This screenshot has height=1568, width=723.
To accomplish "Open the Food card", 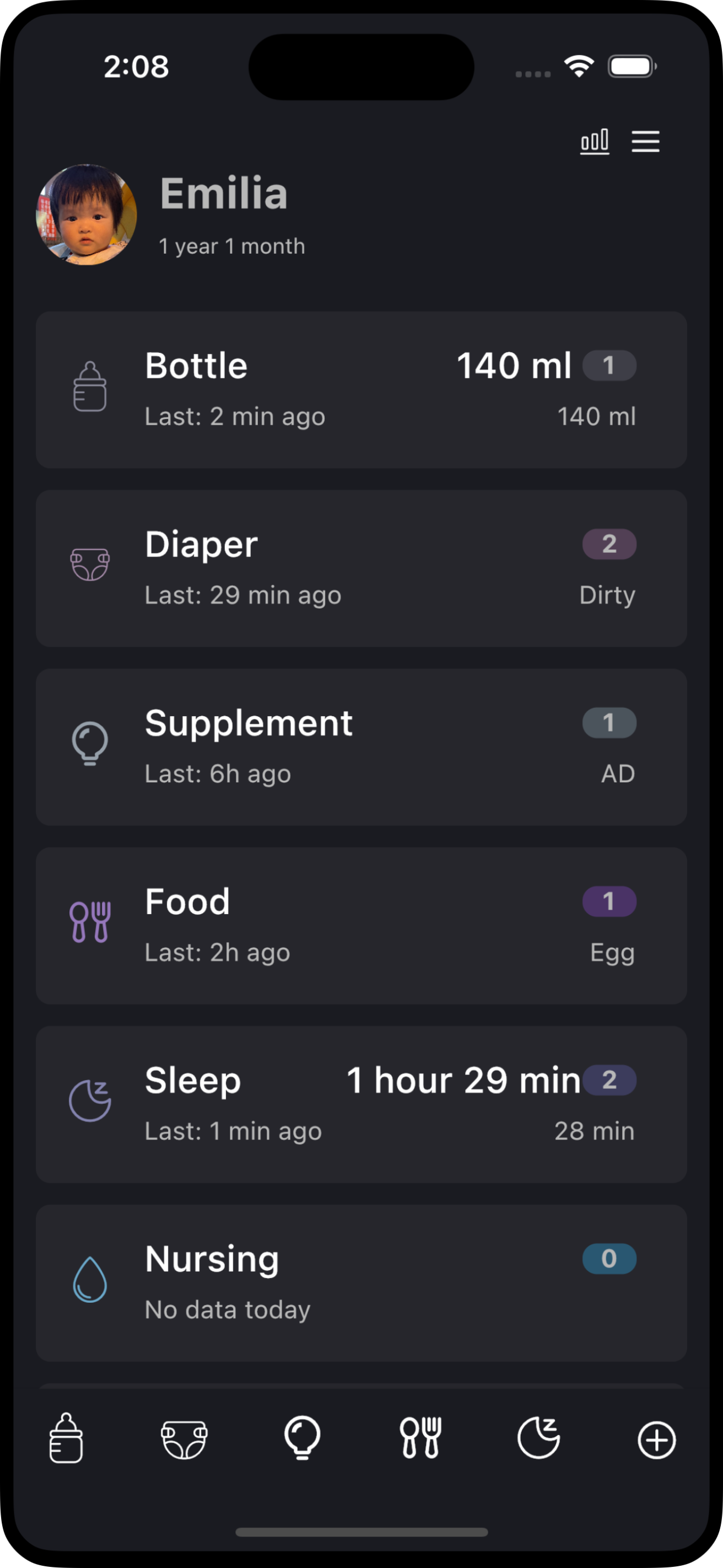I will (x=361, y=925).
